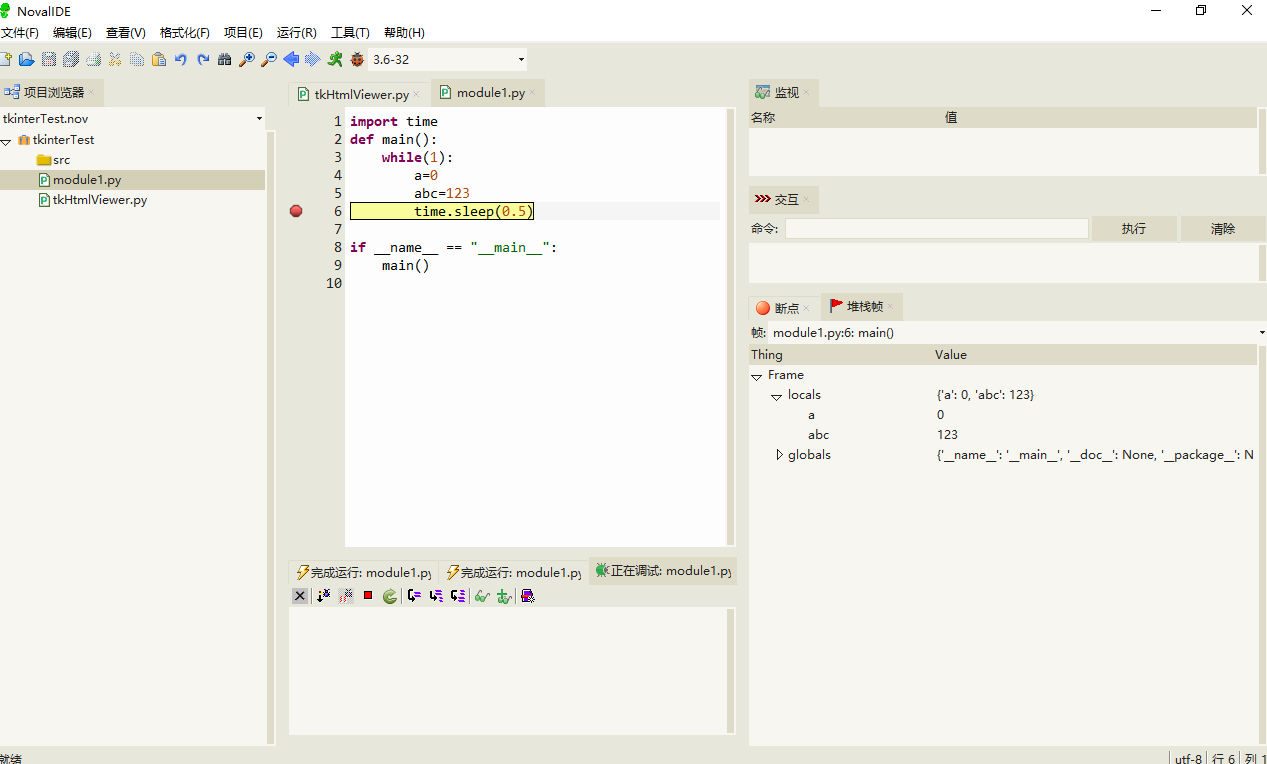This screenshot has height=764, width=1267.
Task: Click the Value column header
Action: (x=1095, y=355)
